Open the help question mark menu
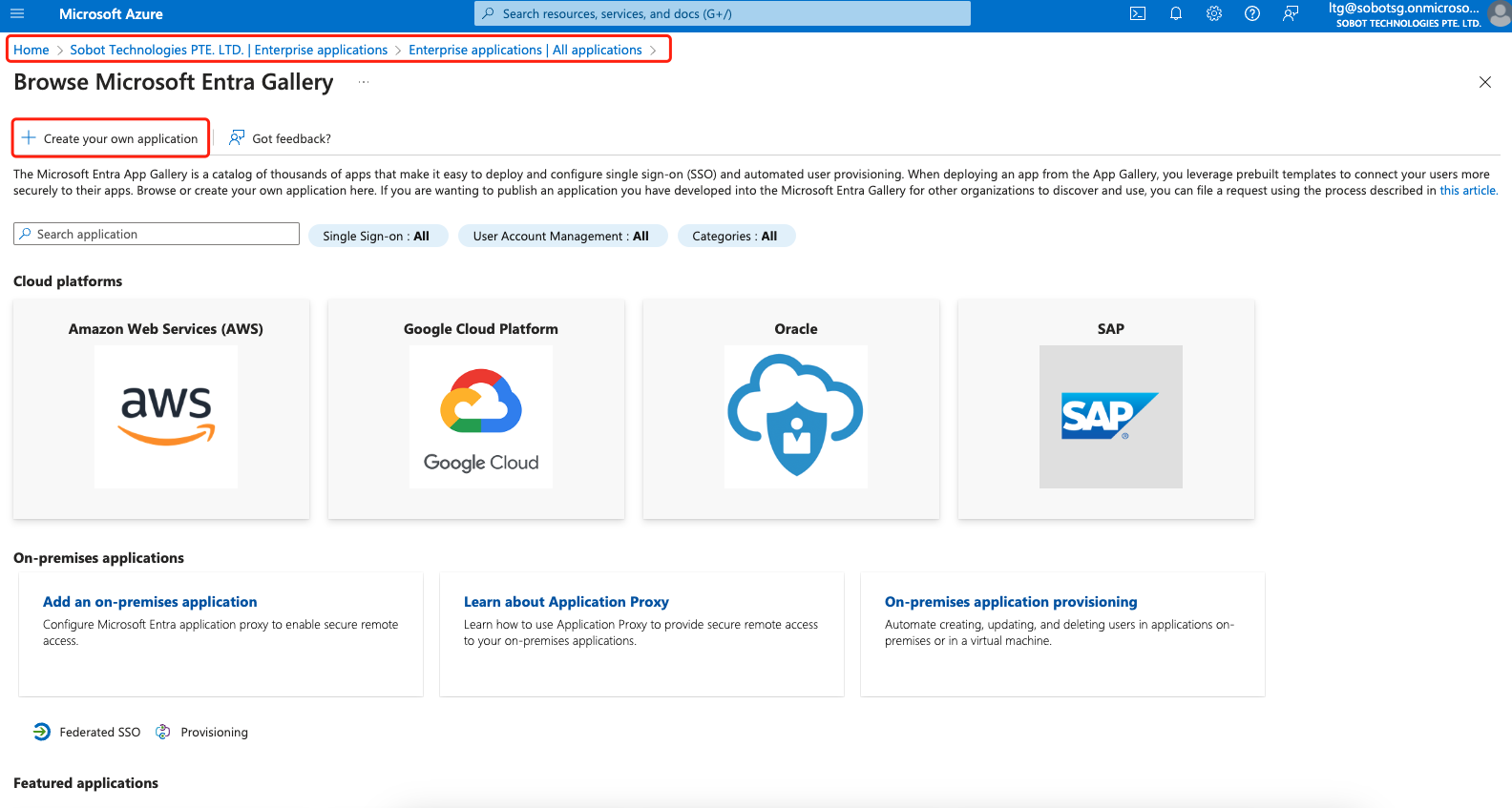Screen dimensions: 1512x808 pyautogui.click(x=1252, y=13)
